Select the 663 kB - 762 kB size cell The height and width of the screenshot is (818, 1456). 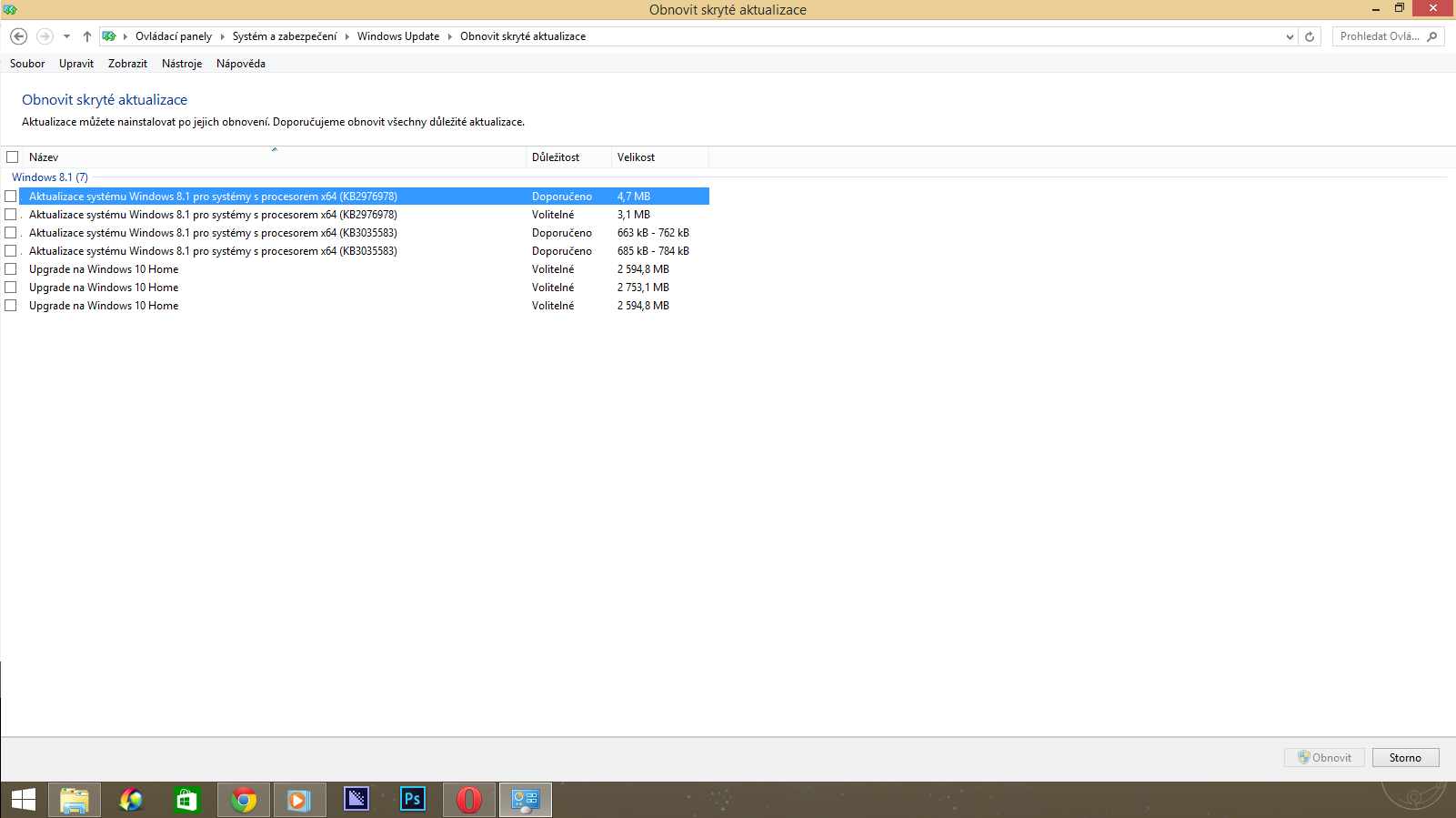coord(653,233)
